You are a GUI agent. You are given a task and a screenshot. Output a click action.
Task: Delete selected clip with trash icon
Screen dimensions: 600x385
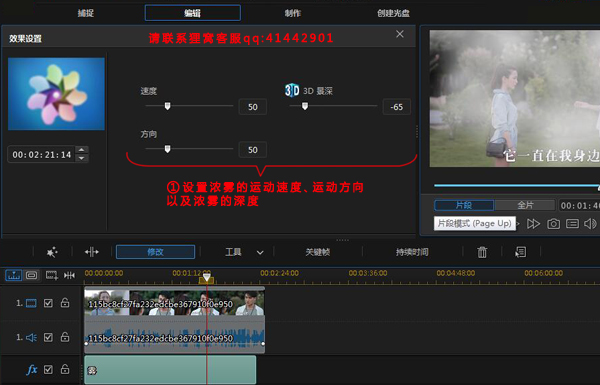(x=482, y=252)
